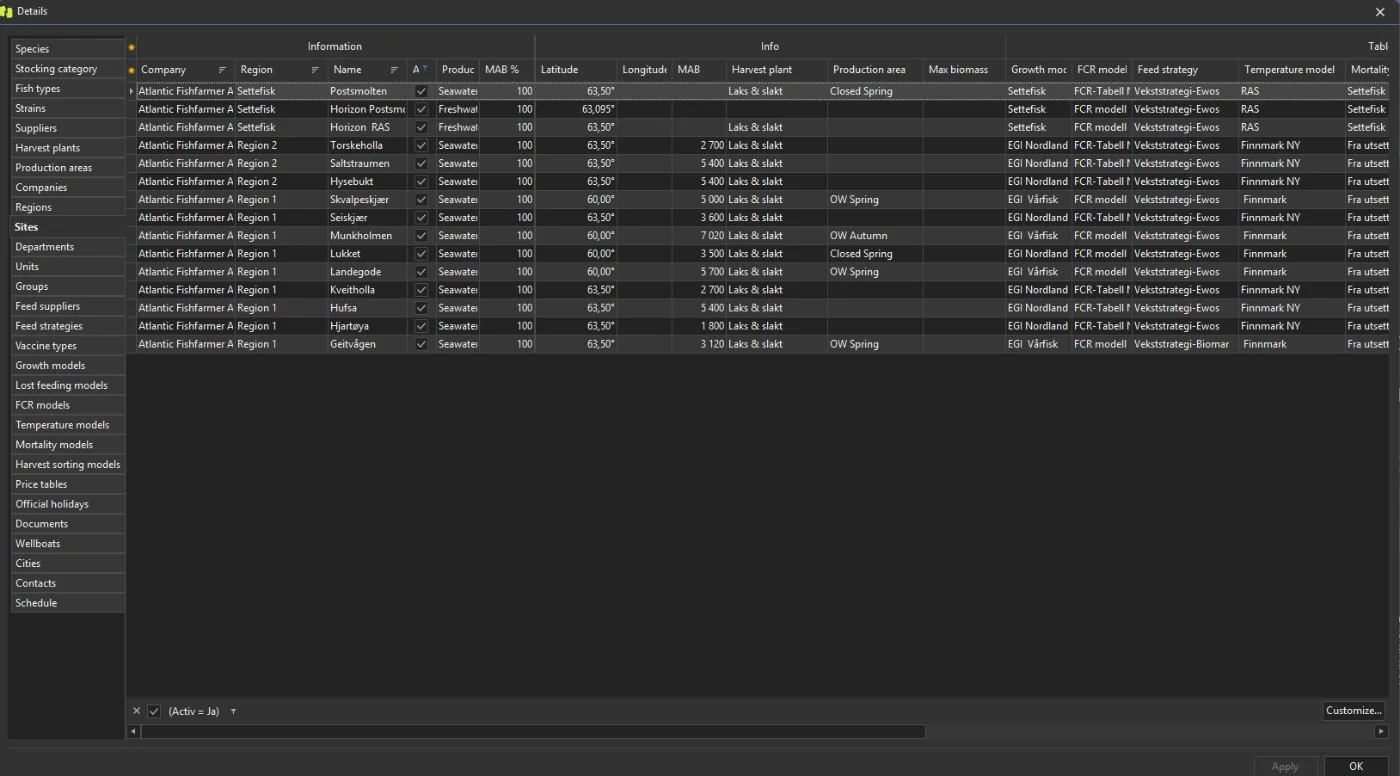The height and width of the screenshot is (776, 1400).
Task: Click the horizontal scrollbar thumb
Action: pyautogui.click(x=533, y=732)
